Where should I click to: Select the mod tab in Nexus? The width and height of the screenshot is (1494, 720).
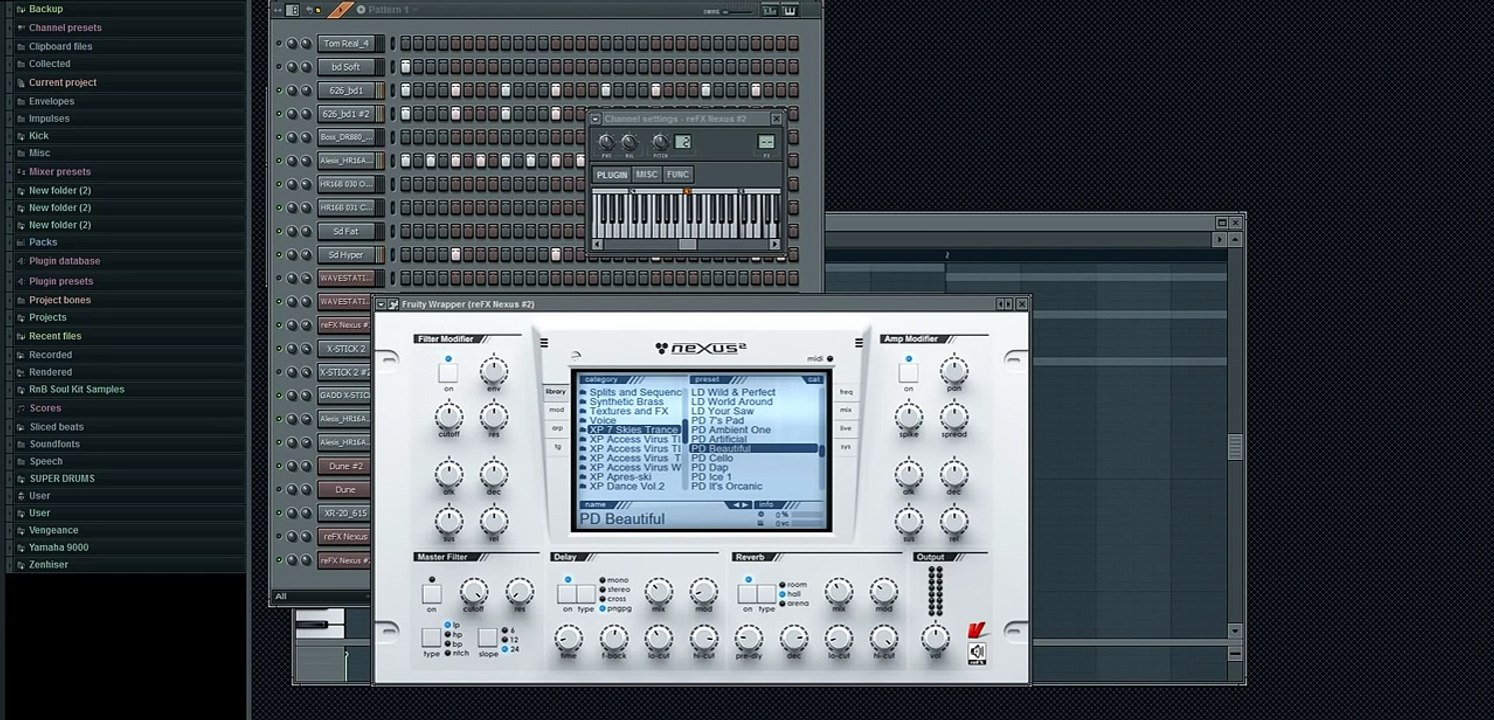click(556, 410)
